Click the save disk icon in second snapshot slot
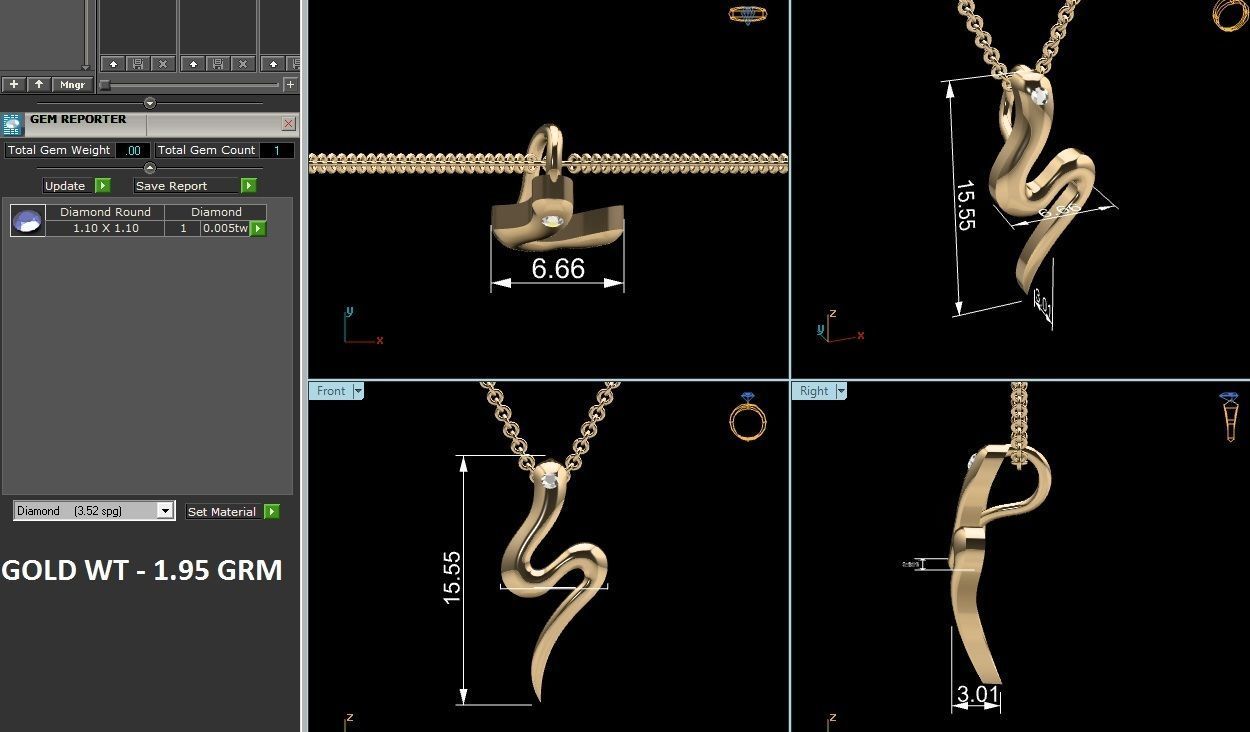This screenshot has height=732, width=1250. click(x=218, y=64)
